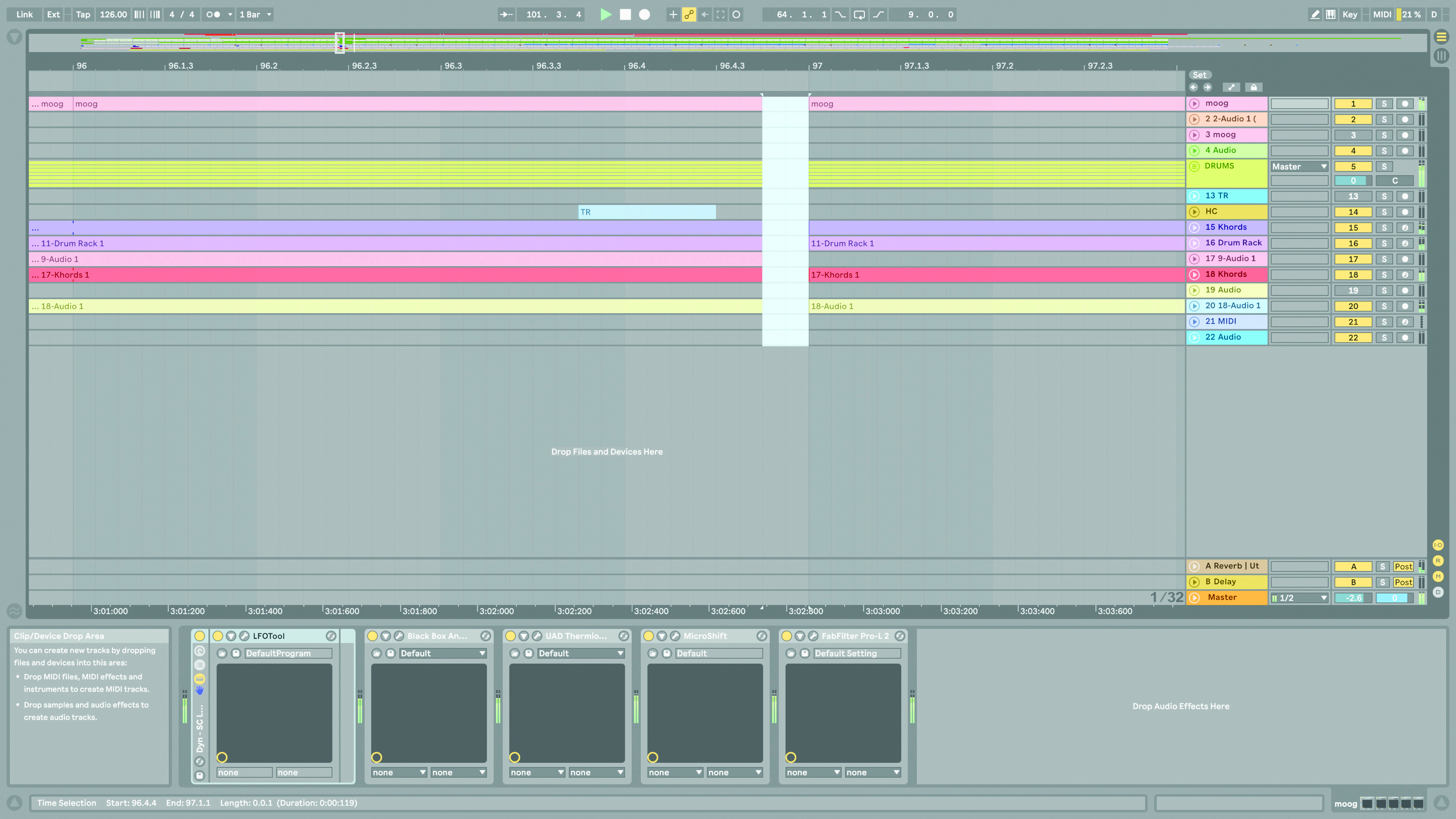Select the TR clip in the HC lane
1456x819 pixels.
[x=647, y=212]
